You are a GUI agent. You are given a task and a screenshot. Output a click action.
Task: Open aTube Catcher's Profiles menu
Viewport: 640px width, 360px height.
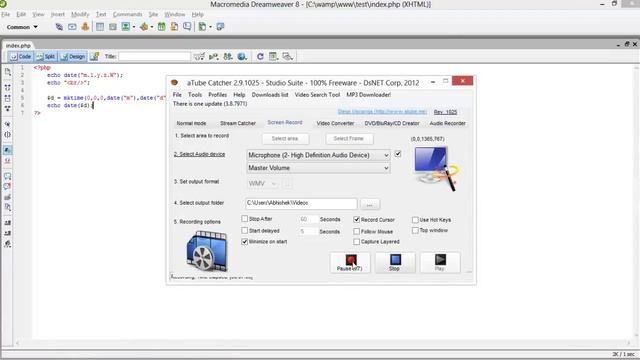pos(218,95)
